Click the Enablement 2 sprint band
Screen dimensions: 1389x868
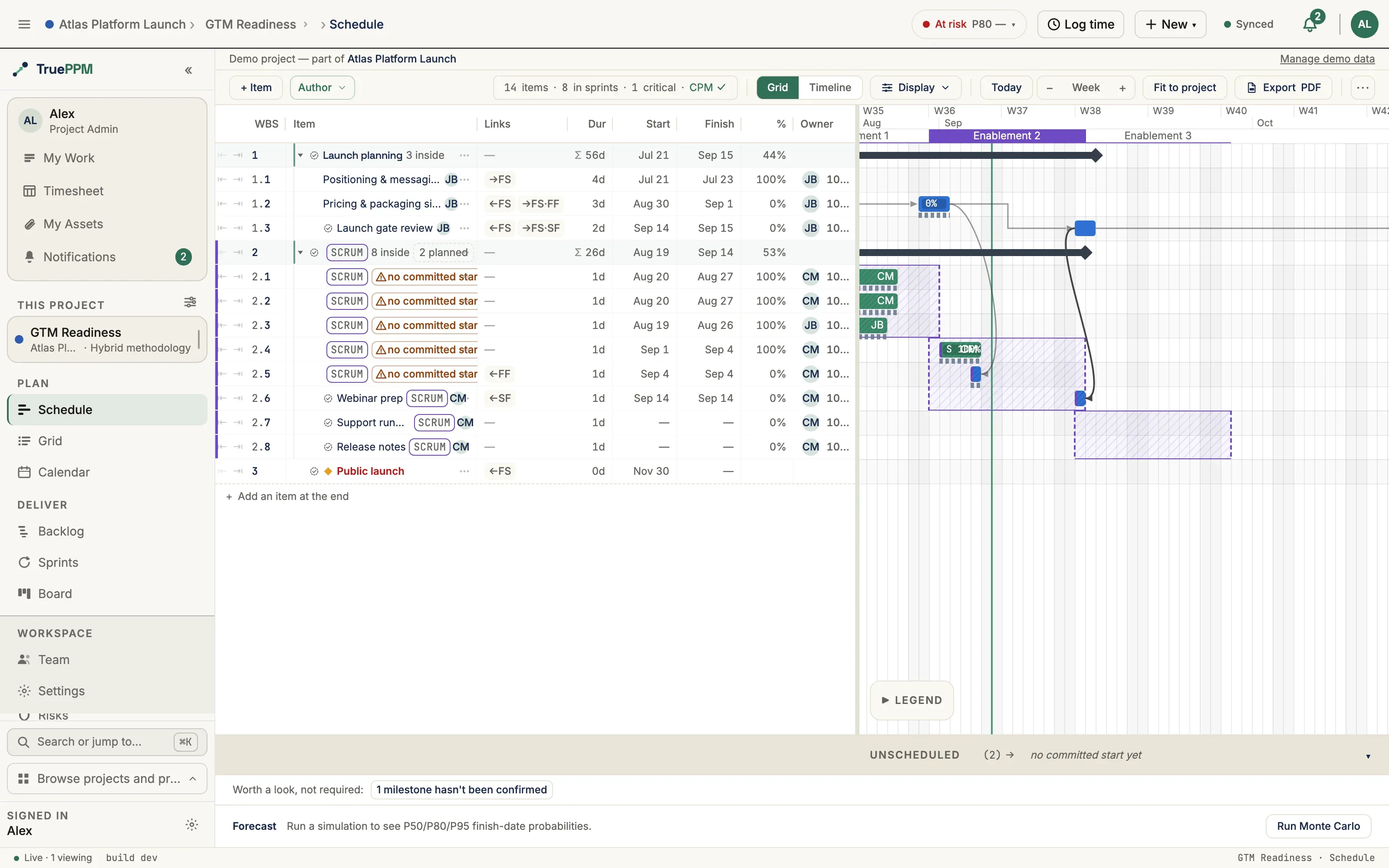[1007, 136]
